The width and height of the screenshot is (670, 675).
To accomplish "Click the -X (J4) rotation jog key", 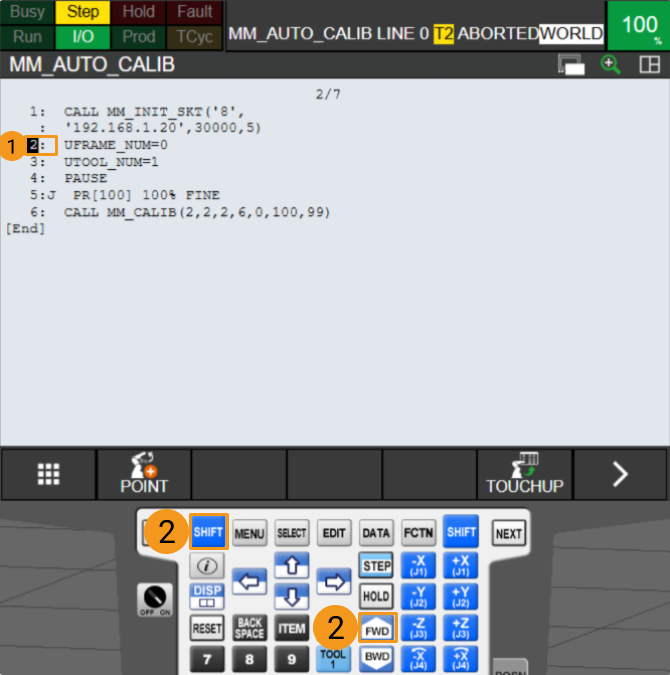I will pos(418,659).
